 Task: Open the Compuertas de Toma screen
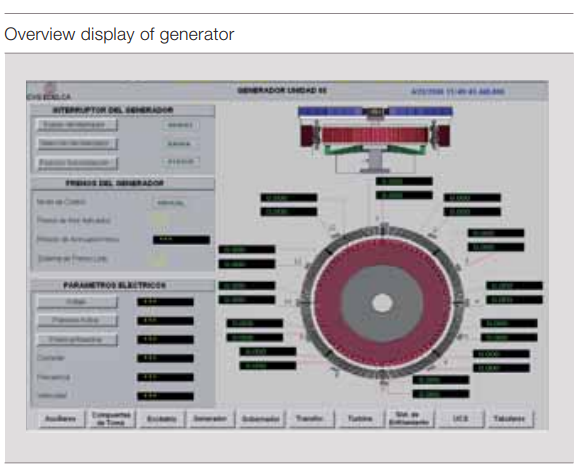point(111,418)
